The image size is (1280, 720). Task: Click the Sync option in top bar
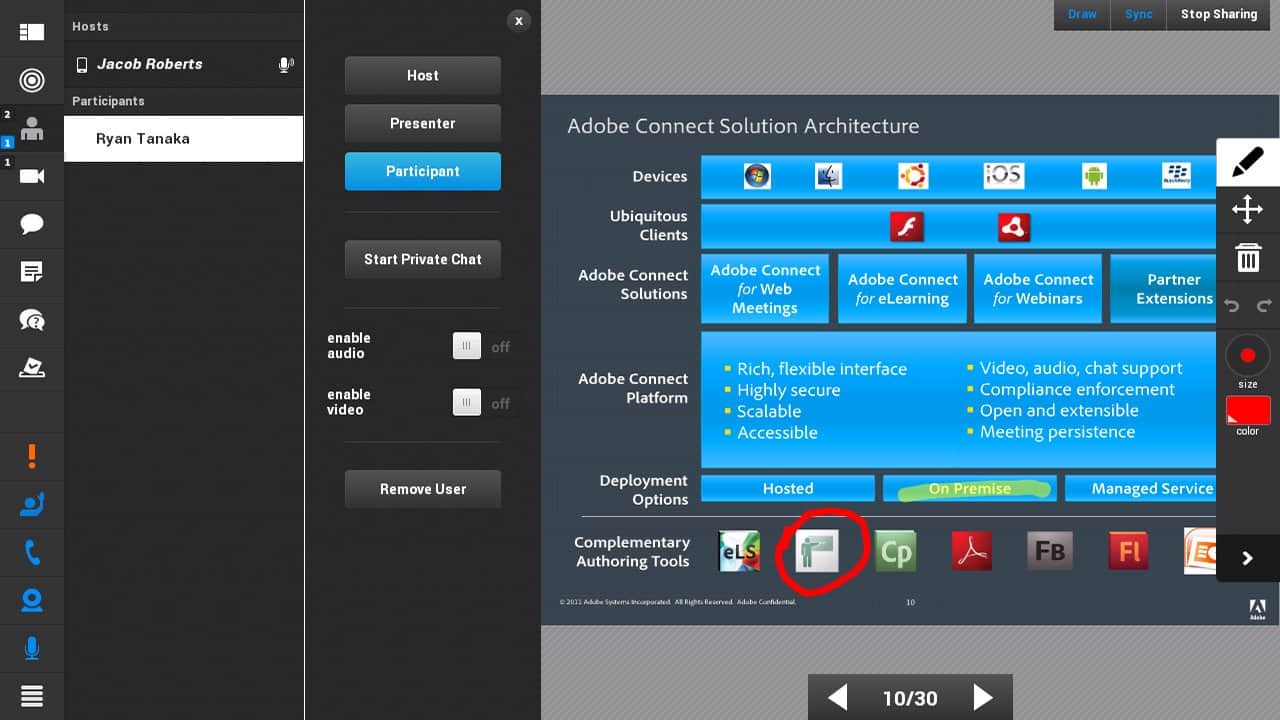(1138, 15)
